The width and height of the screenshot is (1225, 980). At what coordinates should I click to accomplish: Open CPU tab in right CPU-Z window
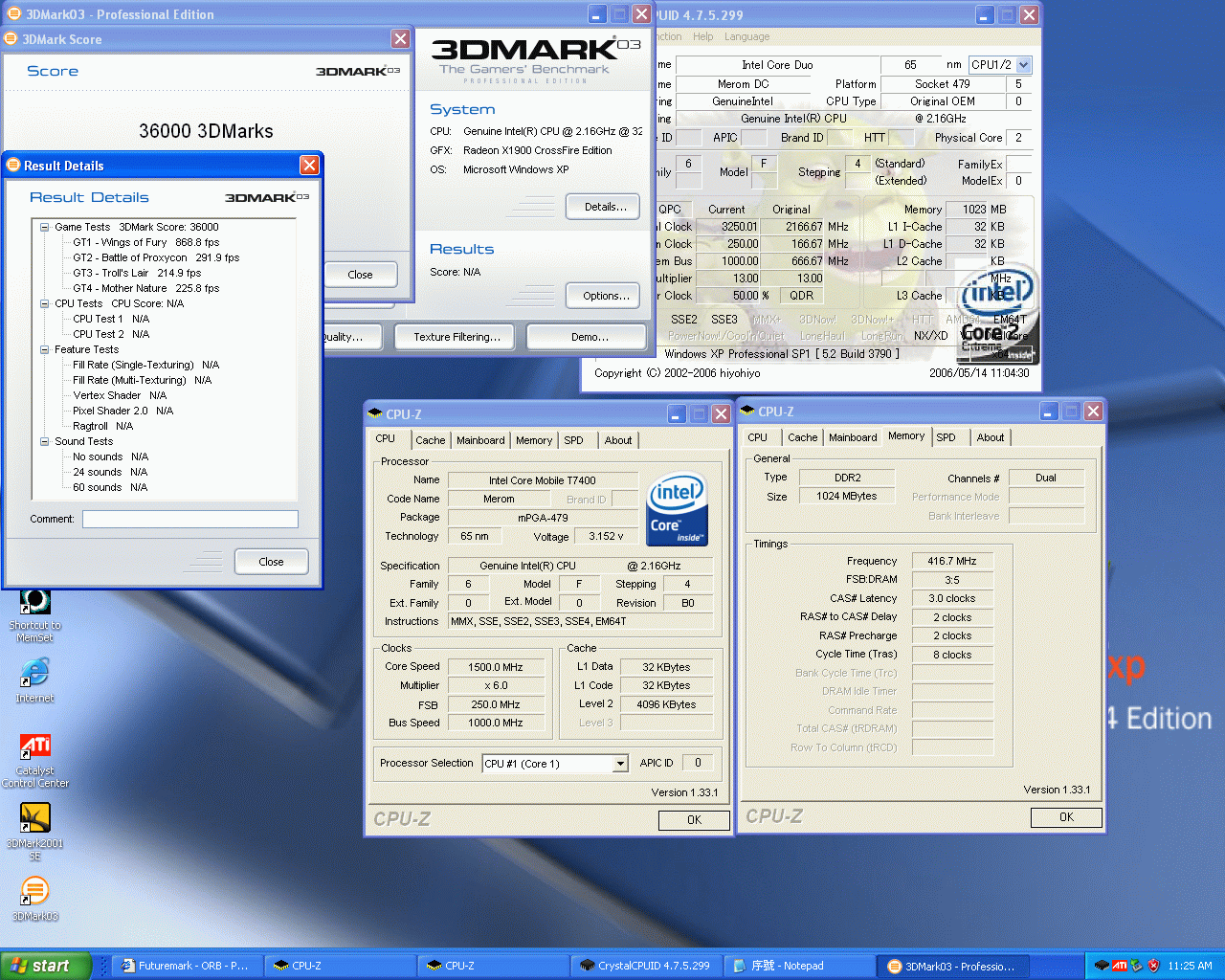tap(758, 437)
